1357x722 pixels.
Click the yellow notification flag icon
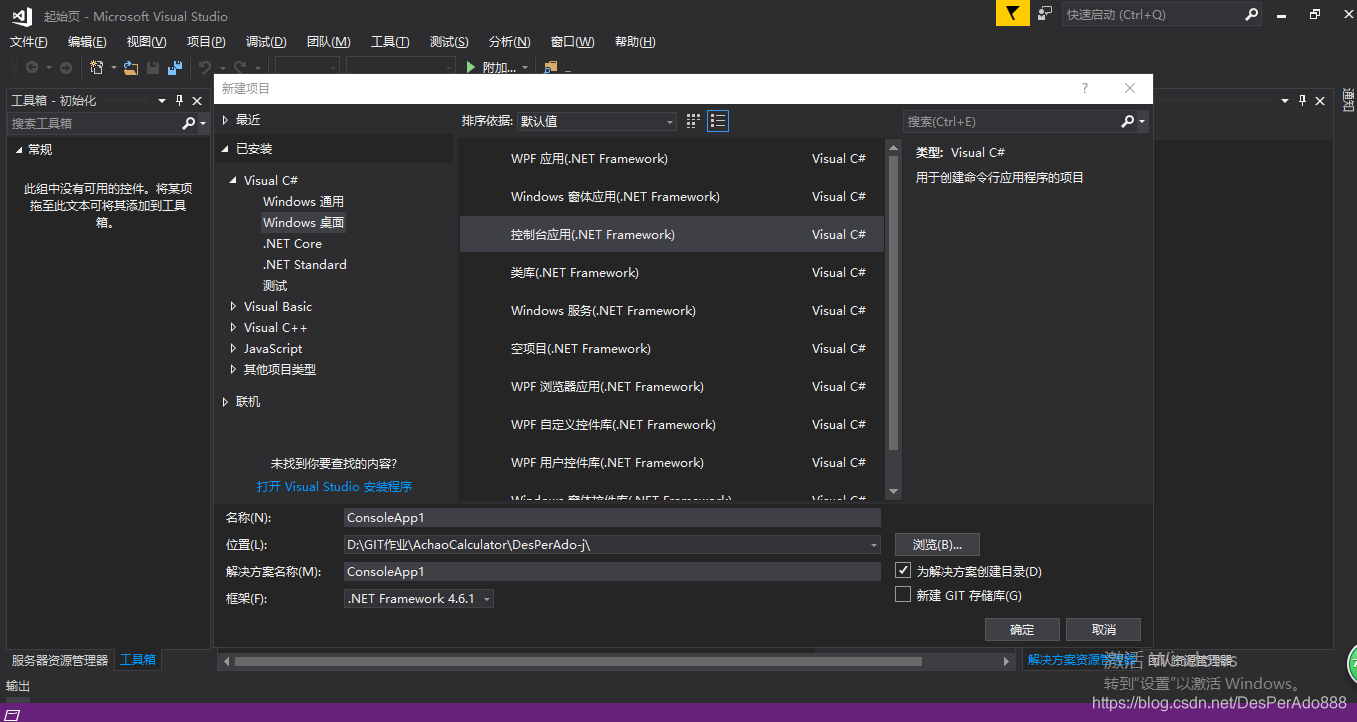click(x=1012, y=14)
